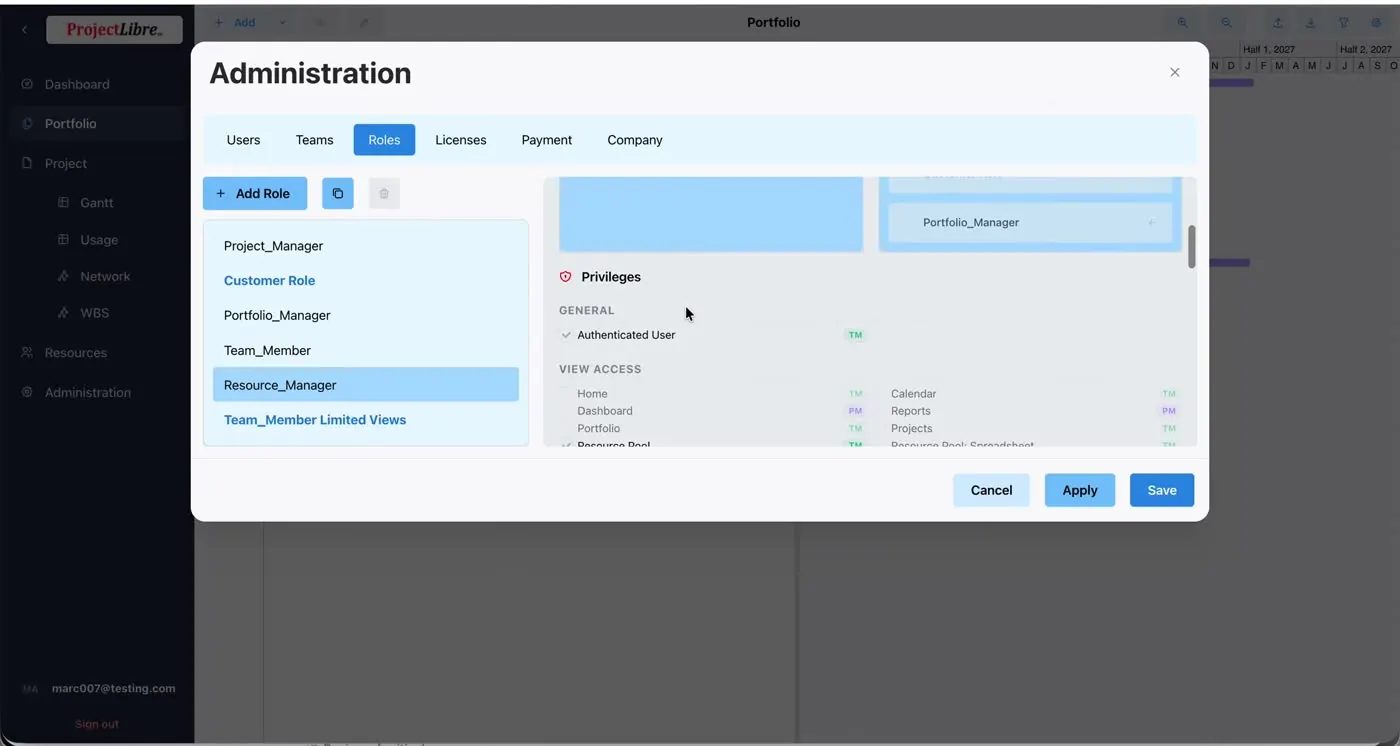
Task: Click the MA user avatar in the sidebar
Action: 31,689
